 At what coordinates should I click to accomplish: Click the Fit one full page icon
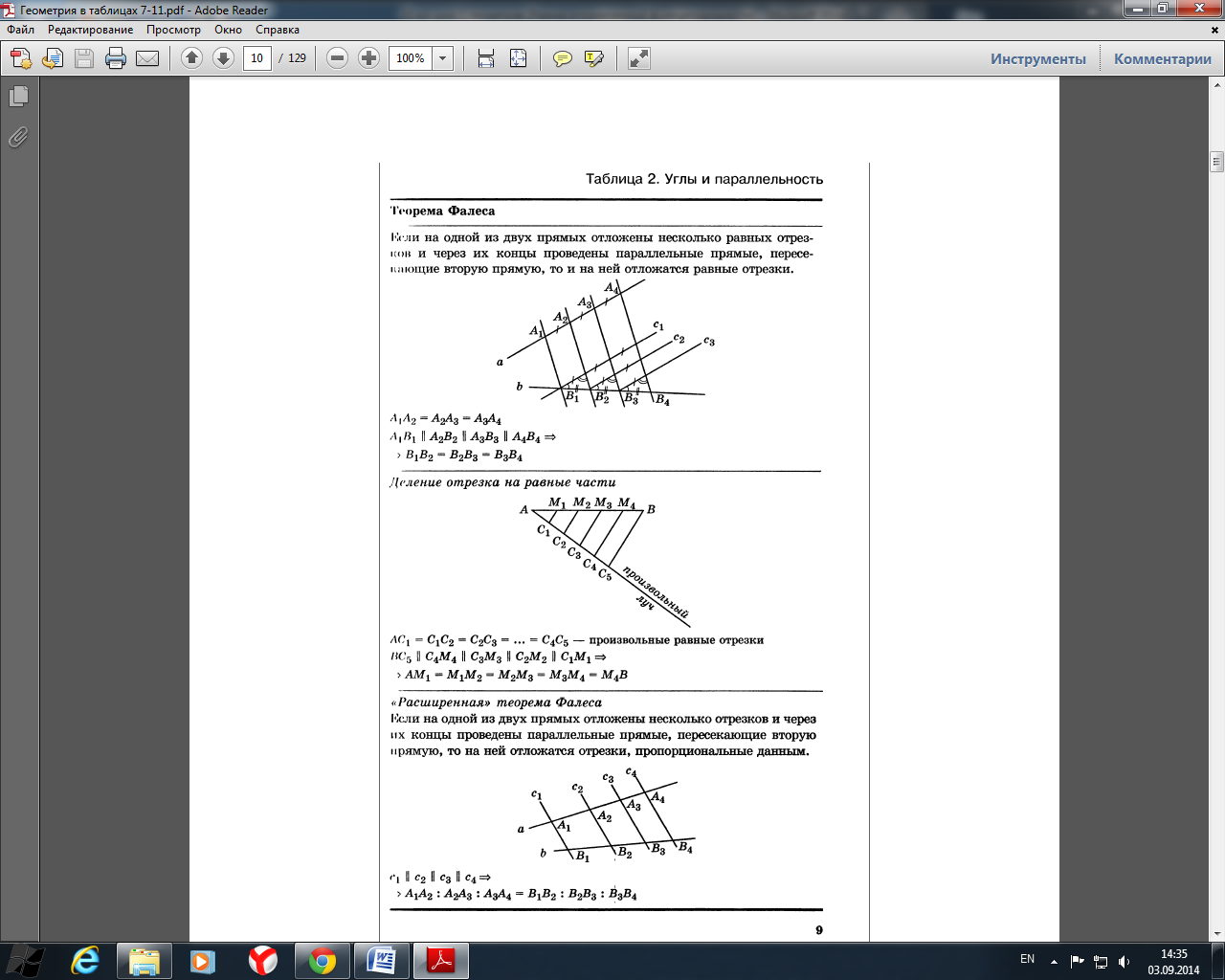pyautogui.click(x=518, y=58)
